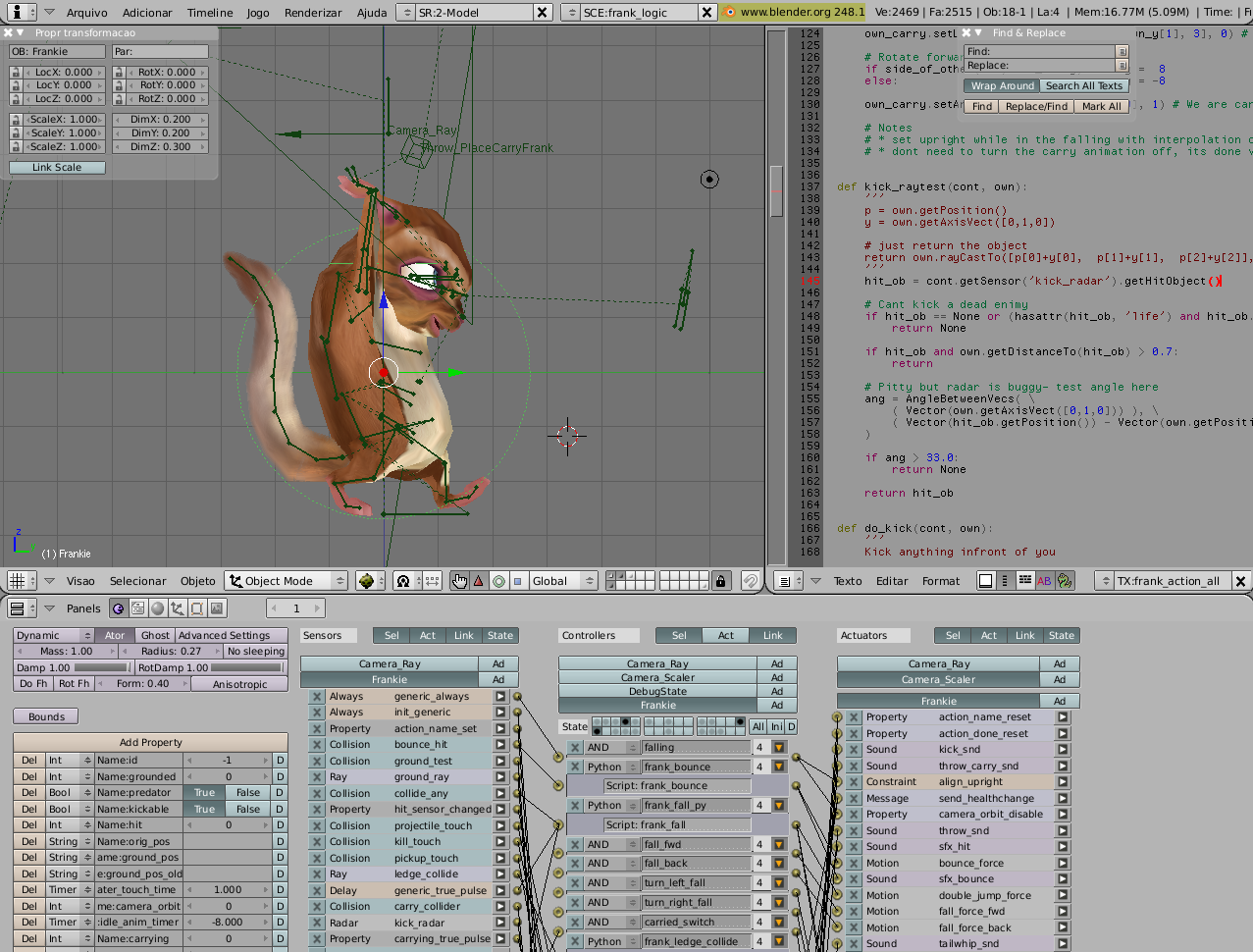Toggle Python syntax highlighting snake icon
The image size is (1253, 952).
1065,581
